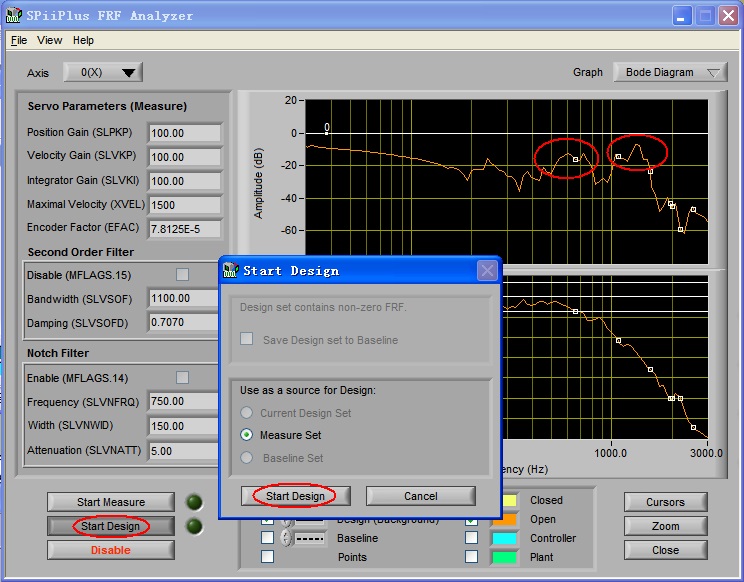The height and width of the screenshot is (582, 744).
Task: Click the Start Design dialog title icon
Action: pyautogui.click(x=230, y=270)
